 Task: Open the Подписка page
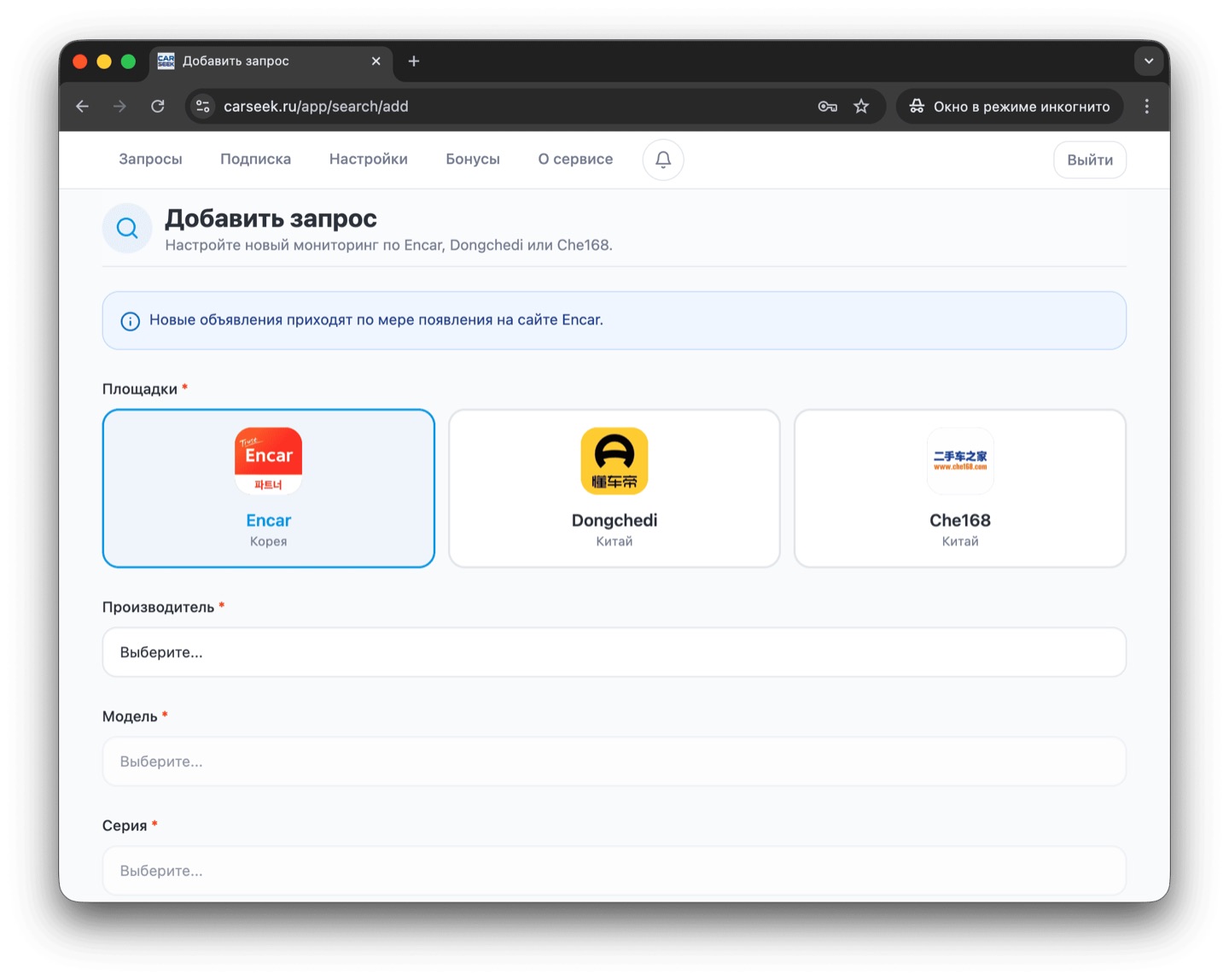coord(255,160)
